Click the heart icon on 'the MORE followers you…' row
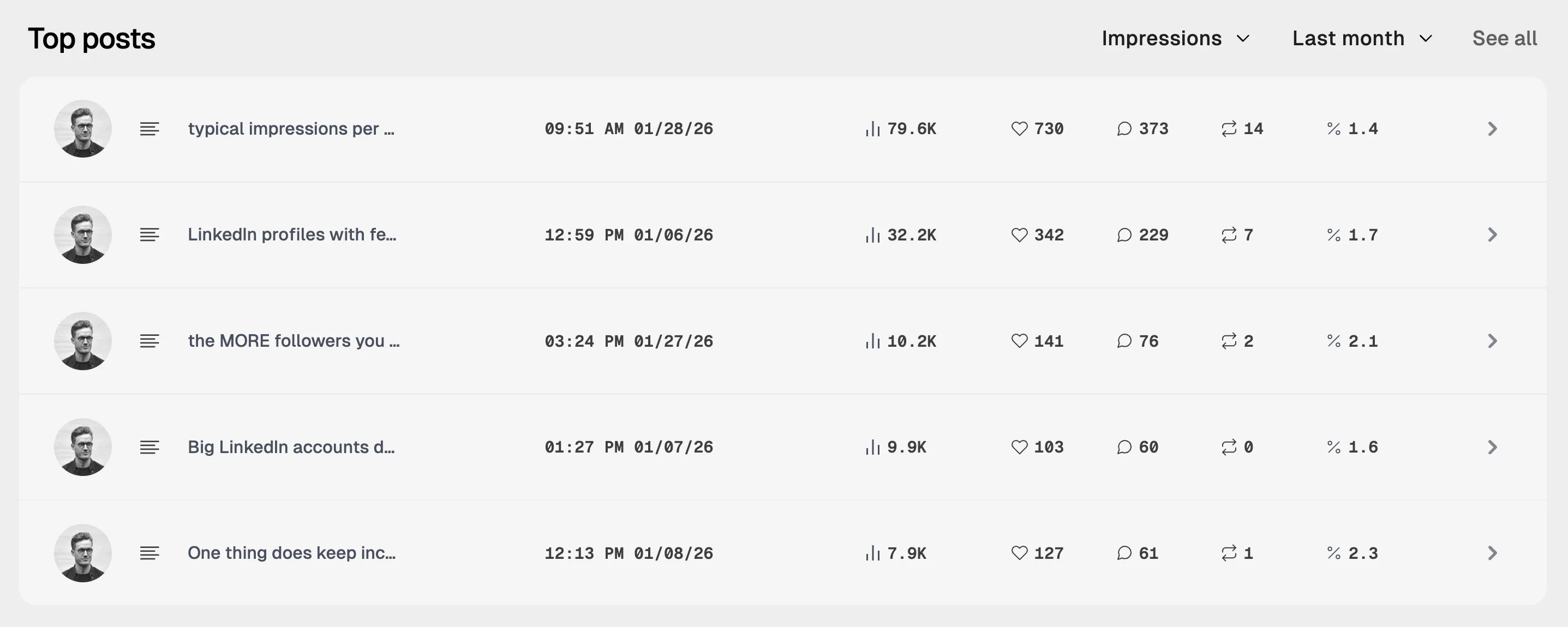1568x627 pixels. point(1020,341)
